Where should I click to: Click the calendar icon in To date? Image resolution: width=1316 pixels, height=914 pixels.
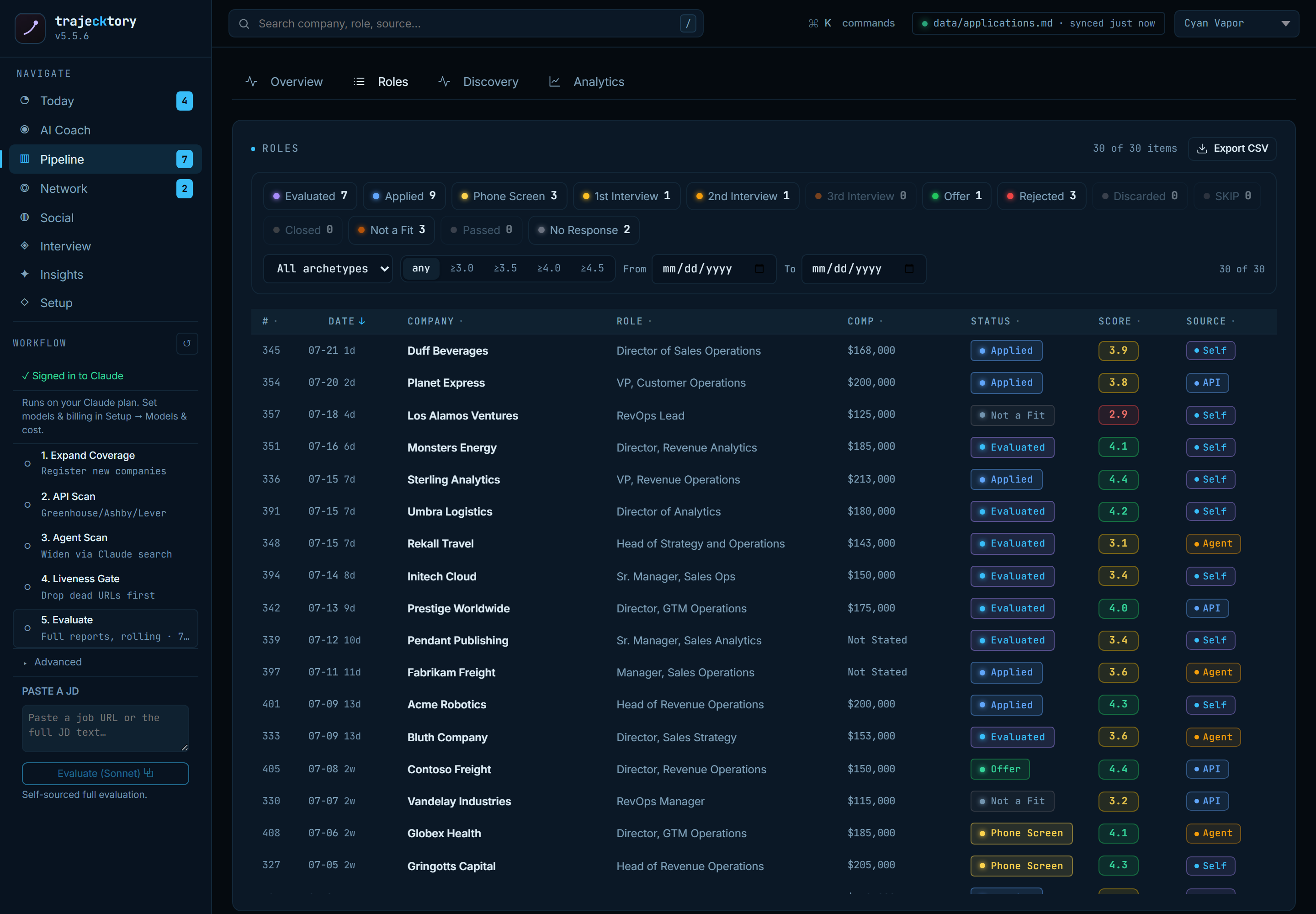click(909, 269)
